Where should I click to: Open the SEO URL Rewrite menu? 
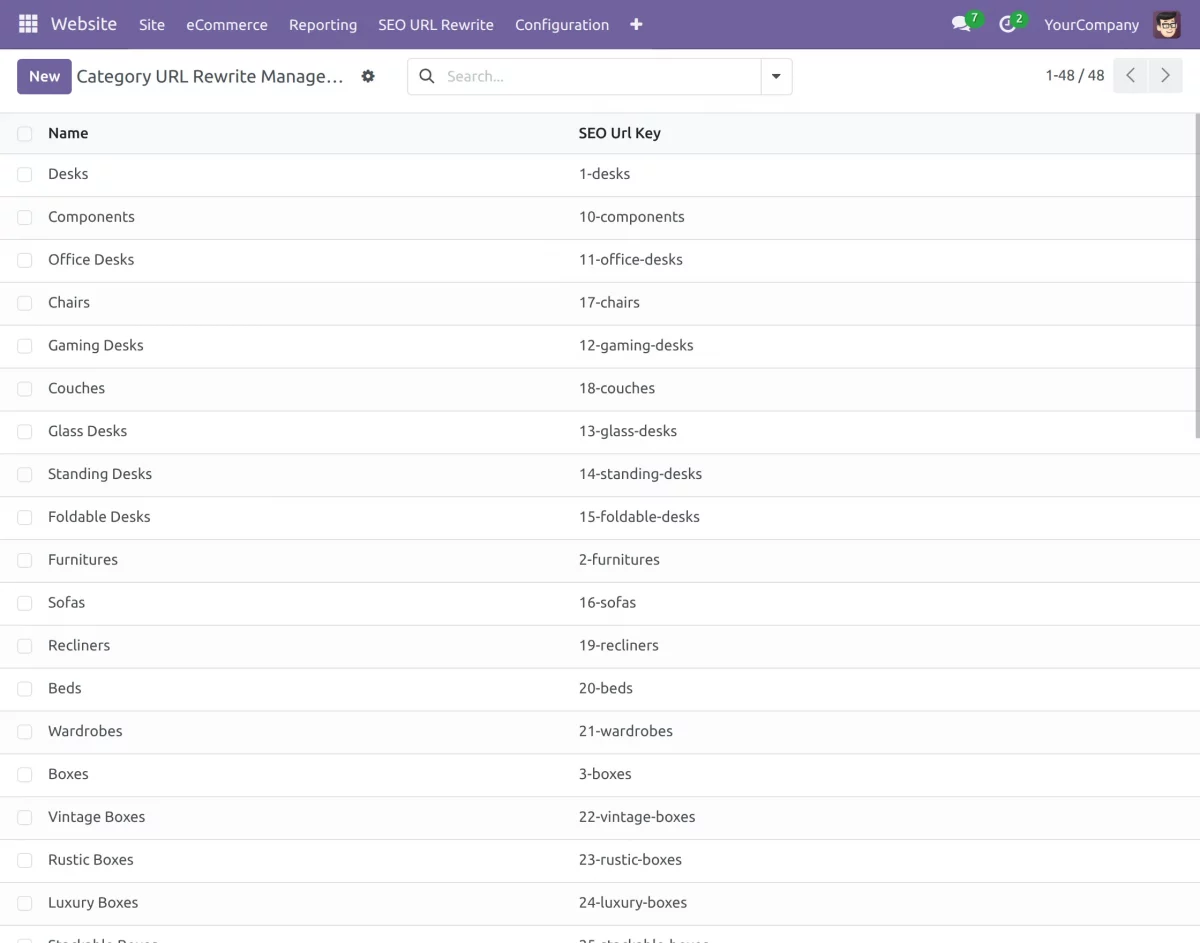coord(436,24)
